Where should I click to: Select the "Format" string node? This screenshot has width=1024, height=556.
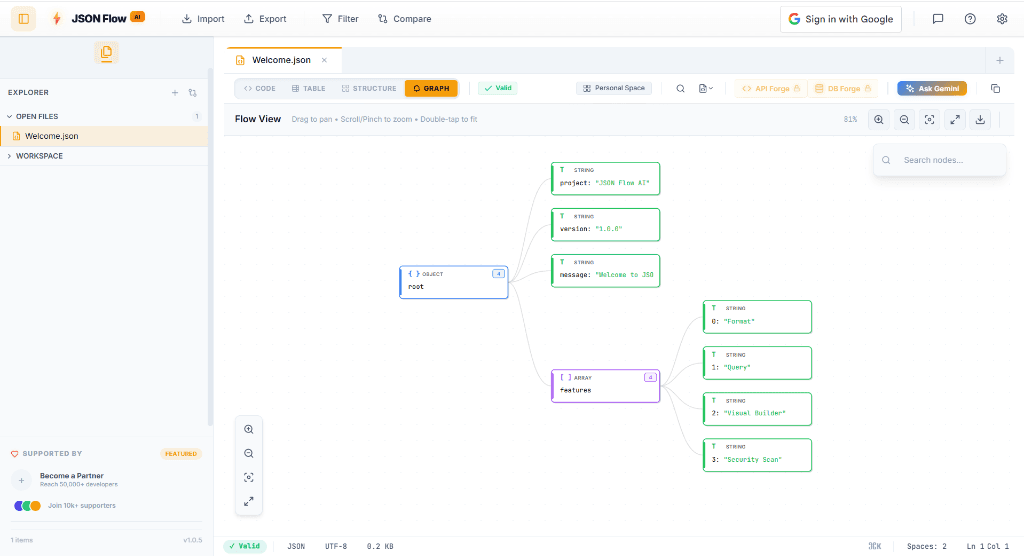[x=757, y=317]
